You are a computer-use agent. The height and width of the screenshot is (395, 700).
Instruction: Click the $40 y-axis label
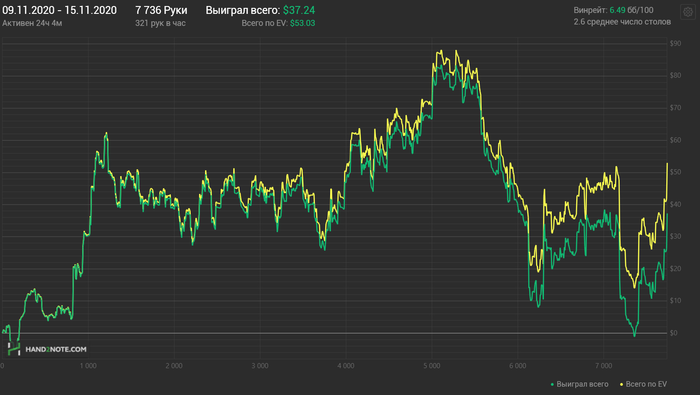click(x=675, y=204)
